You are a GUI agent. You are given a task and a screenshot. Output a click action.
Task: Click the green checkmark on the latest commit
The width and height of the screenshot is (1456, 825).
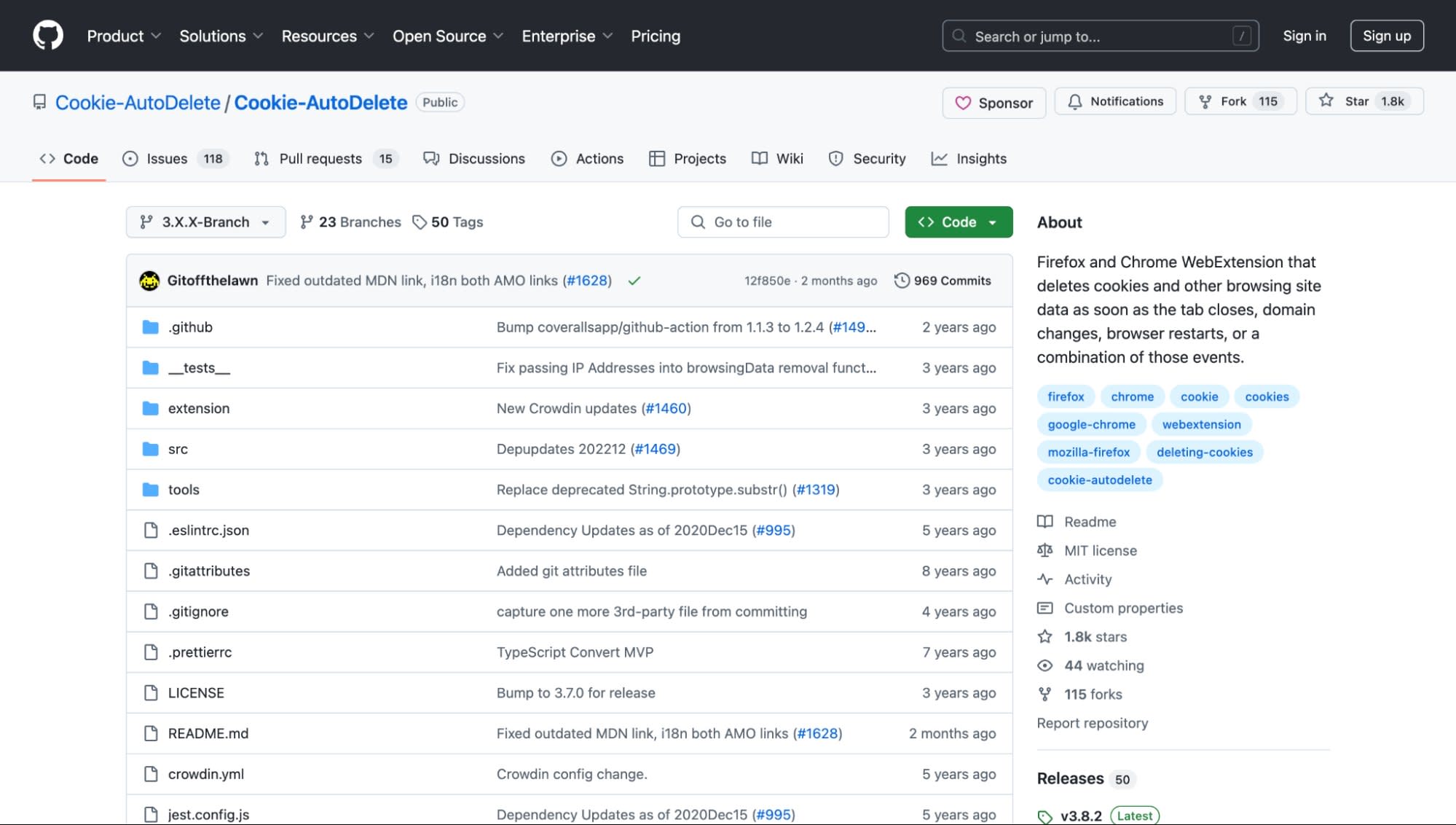click(x=633, y=280)
